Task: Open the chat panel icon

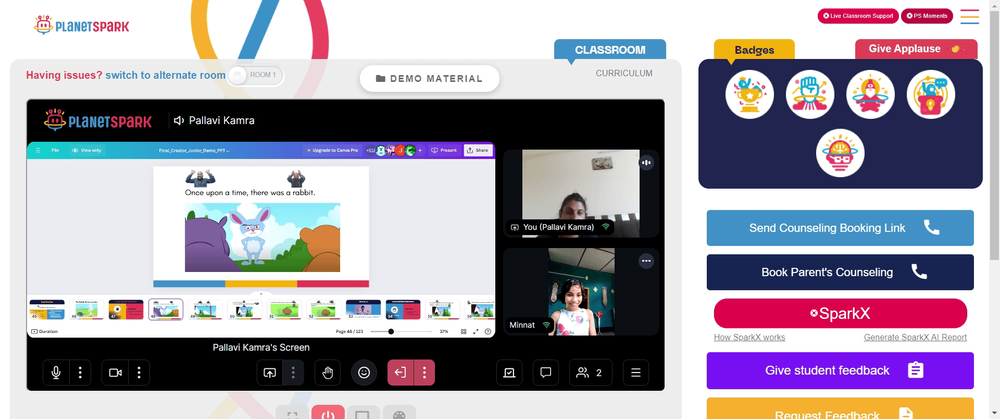Action: [546, 373]
